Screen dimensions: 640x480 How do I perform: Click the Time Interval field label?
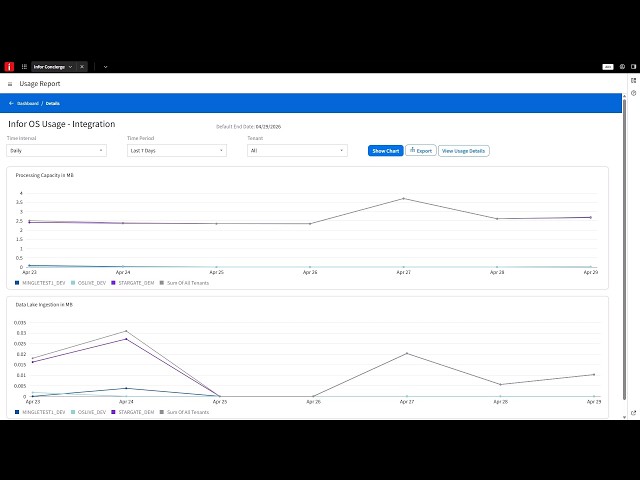22,138
